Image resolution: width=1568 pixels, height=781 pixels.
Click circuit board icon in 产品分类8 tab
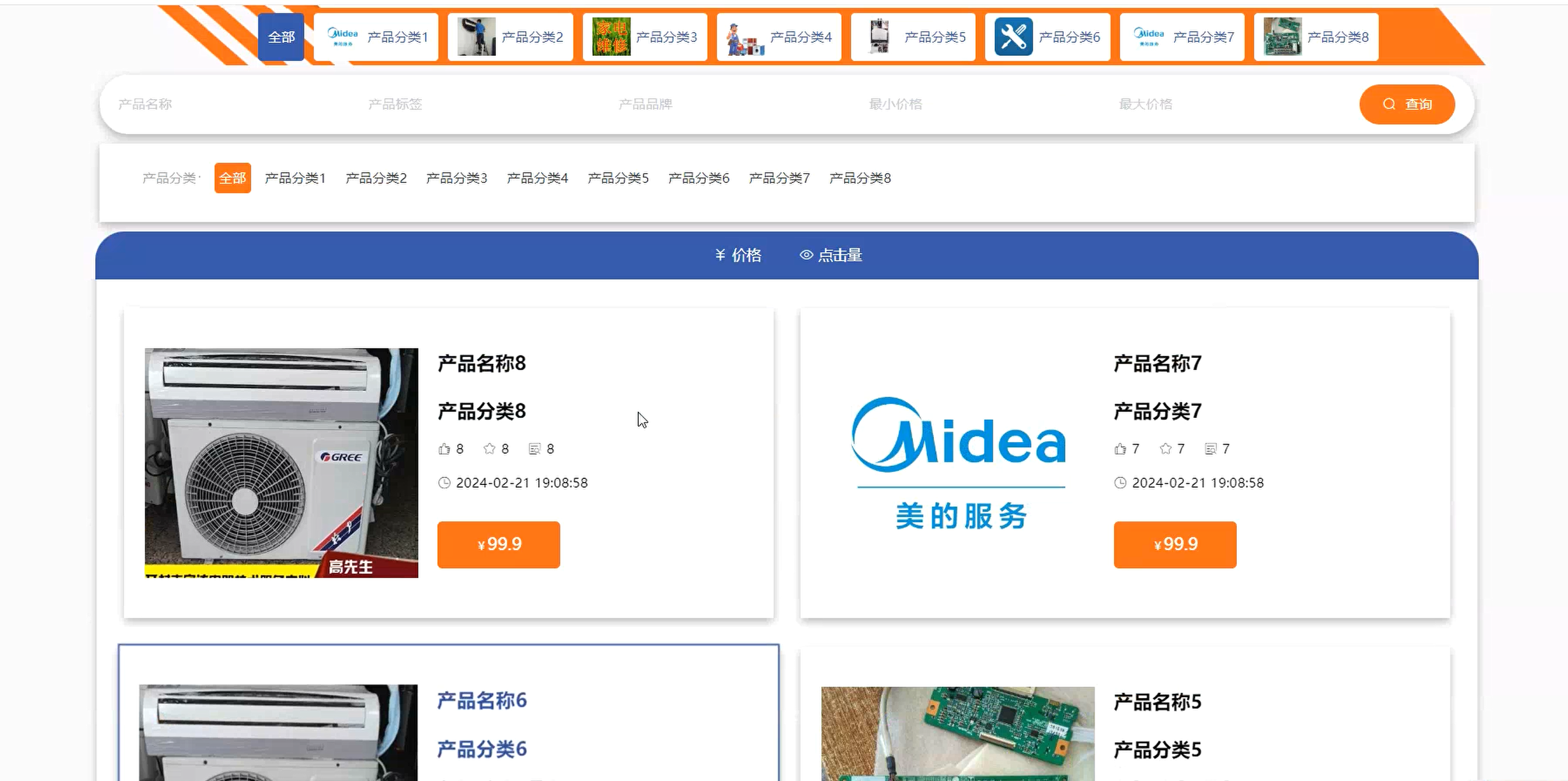pos(1282,37)
